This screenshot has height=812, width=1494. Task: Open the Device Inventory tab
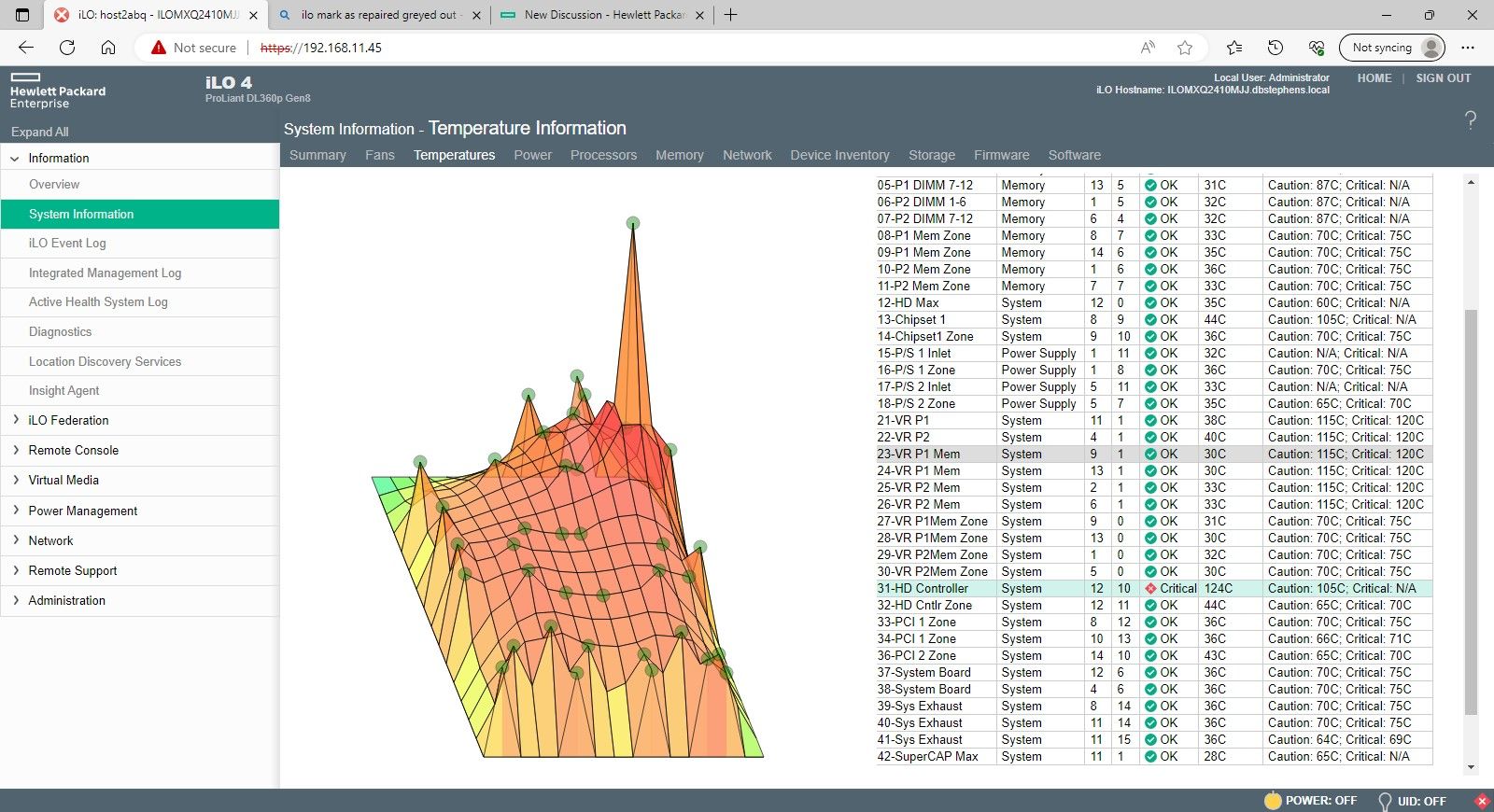point(839,155)
